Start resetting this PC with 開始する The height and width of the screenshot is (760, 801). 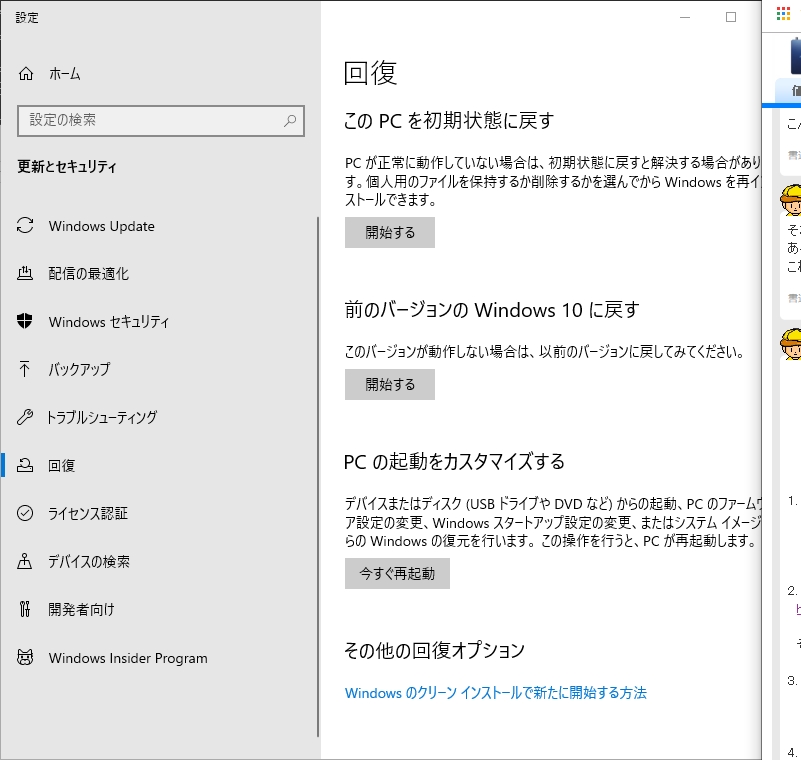click(390, 232)
